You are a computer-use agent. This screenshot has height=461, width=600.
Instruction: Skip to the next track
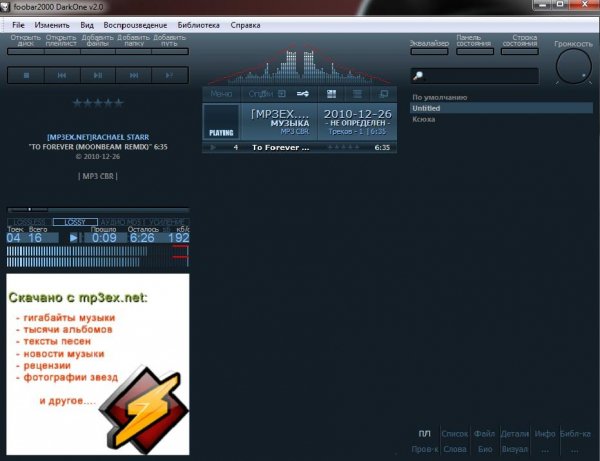pos(134,75)
